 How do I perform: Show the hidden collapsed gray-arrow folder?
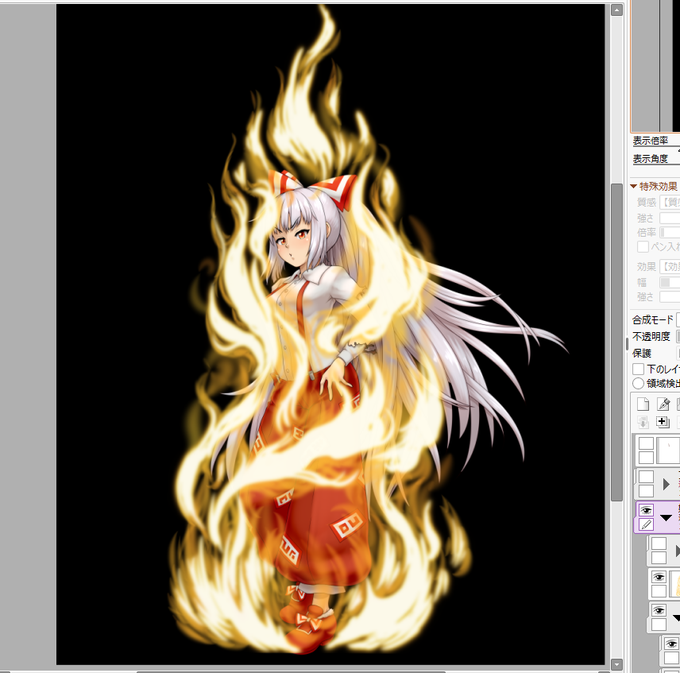point(646,477)
